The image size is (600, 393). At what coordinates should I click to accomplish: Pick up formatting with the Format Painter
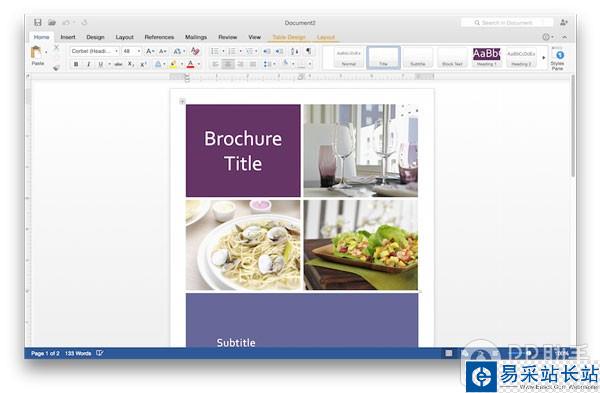click(56, 68)
